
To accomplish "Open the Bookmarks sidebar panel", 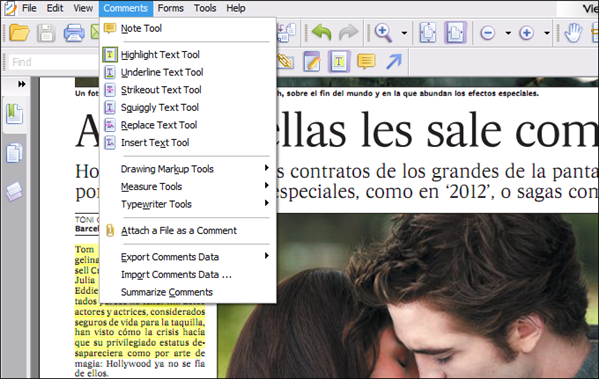I will (14, 114).
